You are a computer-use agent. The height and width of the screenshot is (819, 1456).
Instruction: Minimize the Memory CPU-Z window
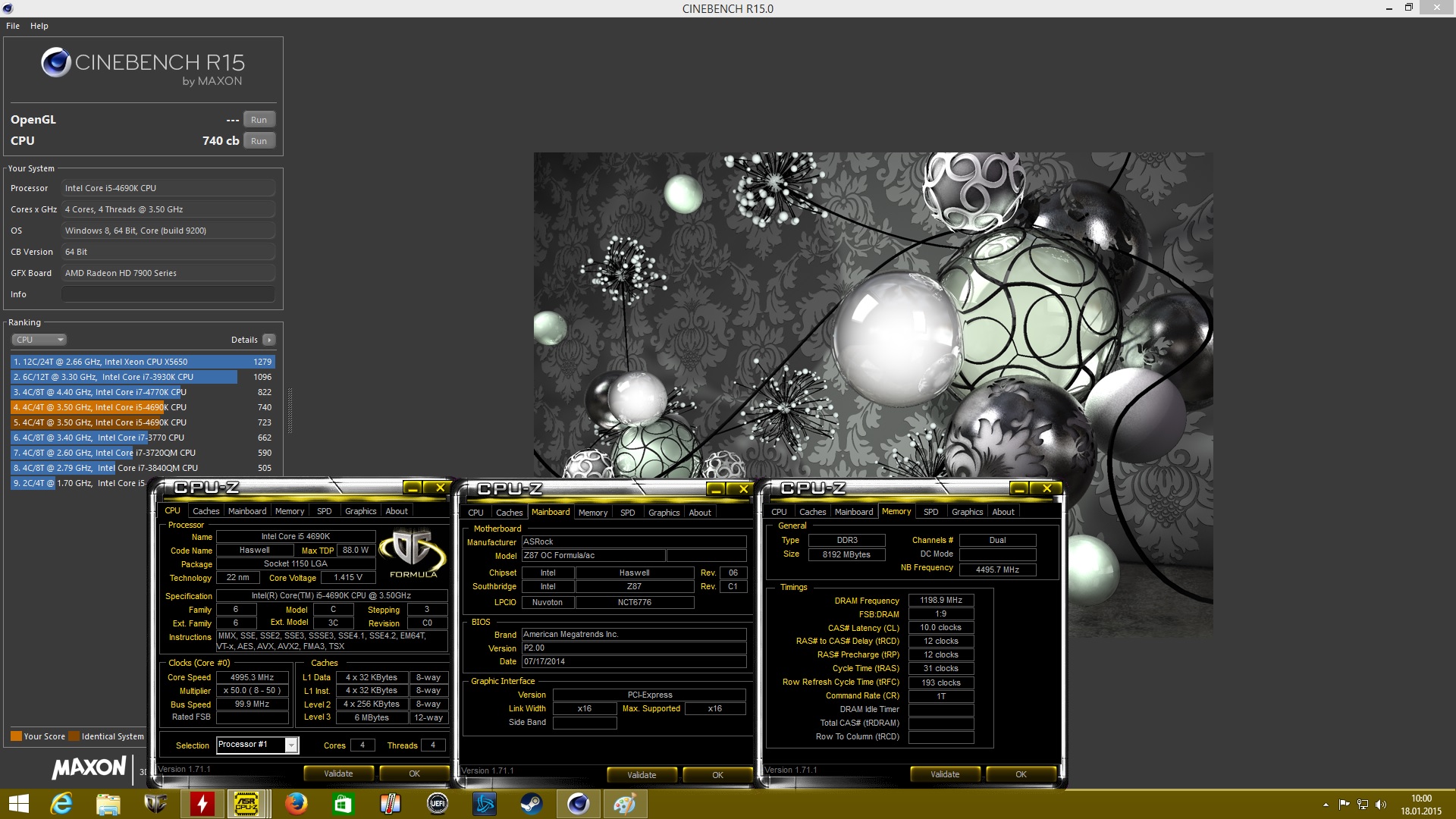[x=1019, y=488]
